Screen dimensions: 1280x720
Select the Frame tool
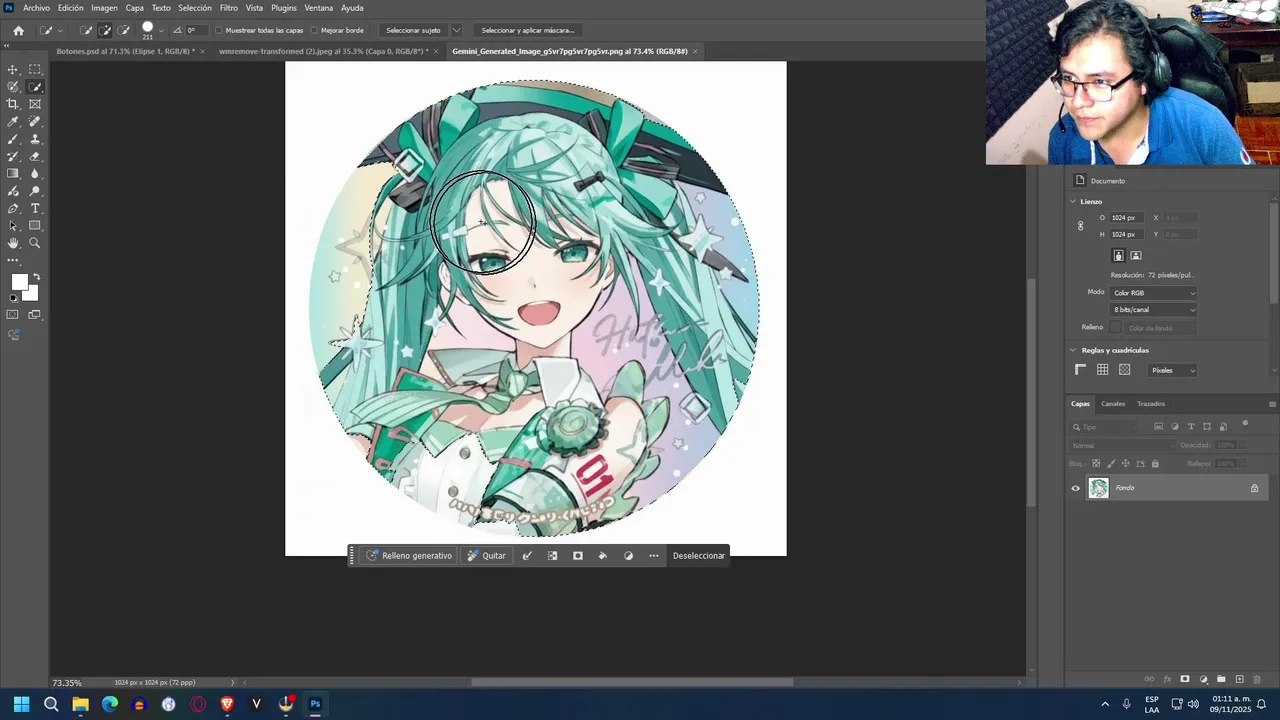tap(35, 104)
